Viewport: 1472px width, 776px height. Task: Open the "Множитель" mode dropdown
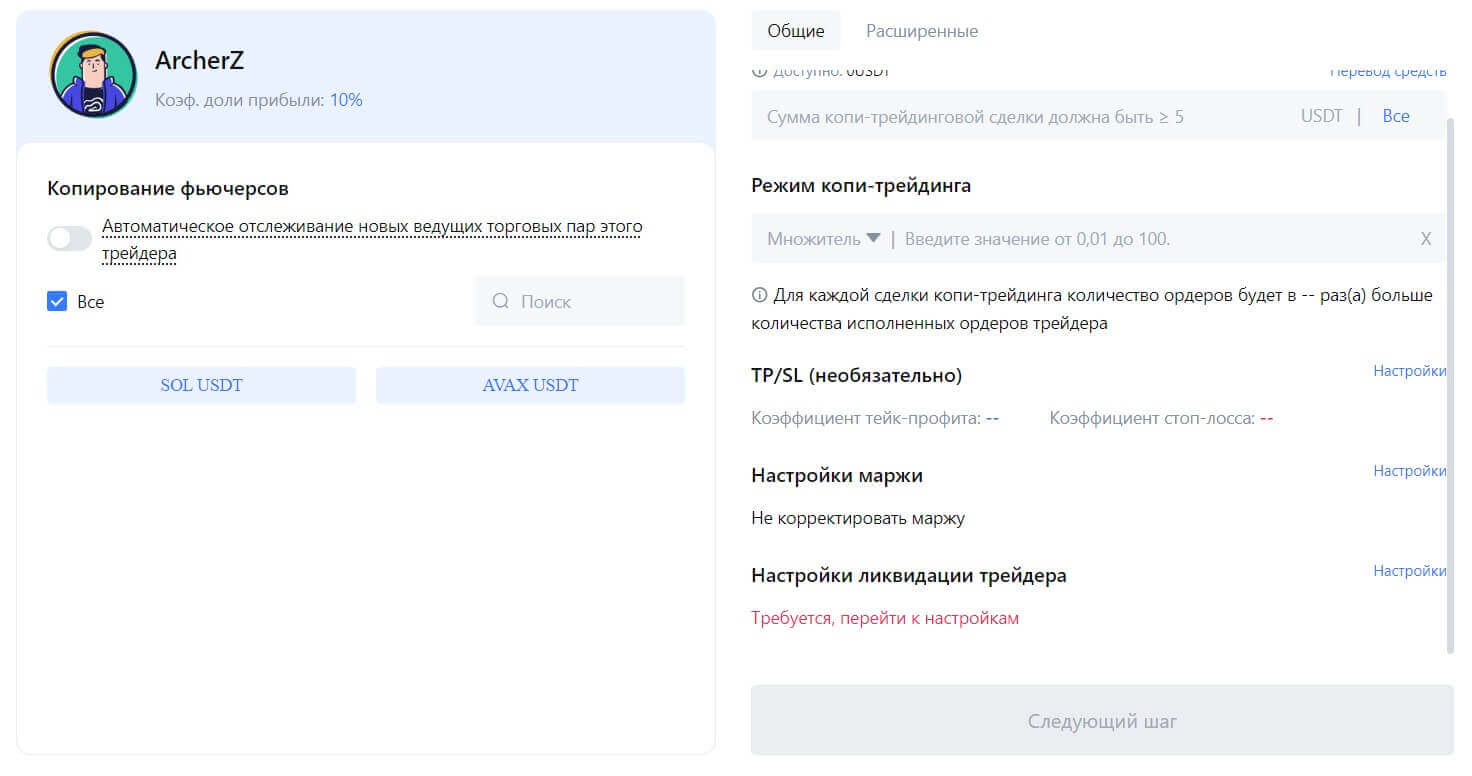(x=823, y=239)
